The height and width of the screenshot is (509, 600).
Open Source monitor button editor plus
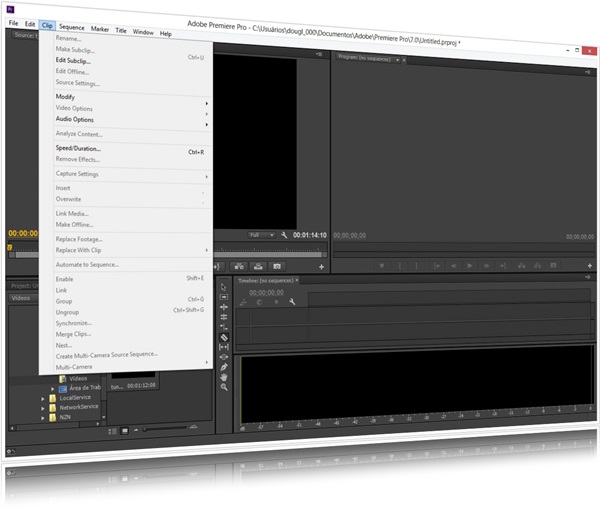click(x=321, y=267)
